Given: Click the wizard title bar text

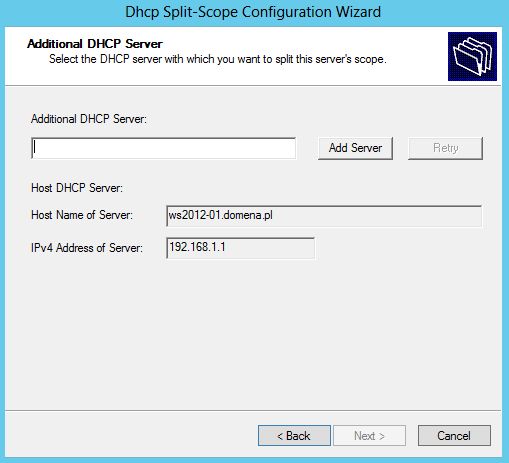Looking at the screenshot, I should pyautogui.click(x=253, y=12).
